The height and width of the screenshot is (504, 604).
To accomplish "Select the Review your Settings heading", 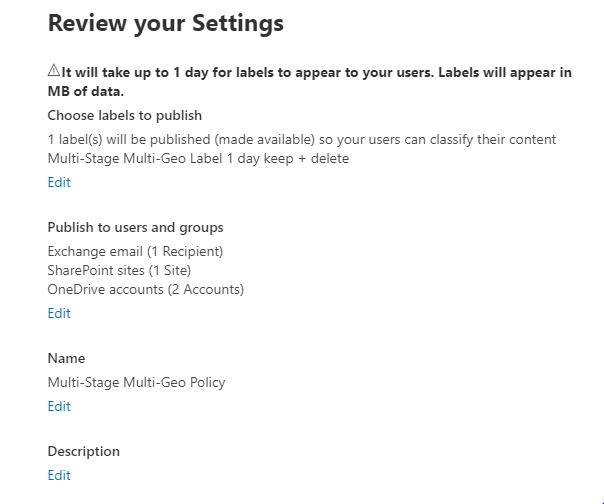I will (x=166, y=23).
